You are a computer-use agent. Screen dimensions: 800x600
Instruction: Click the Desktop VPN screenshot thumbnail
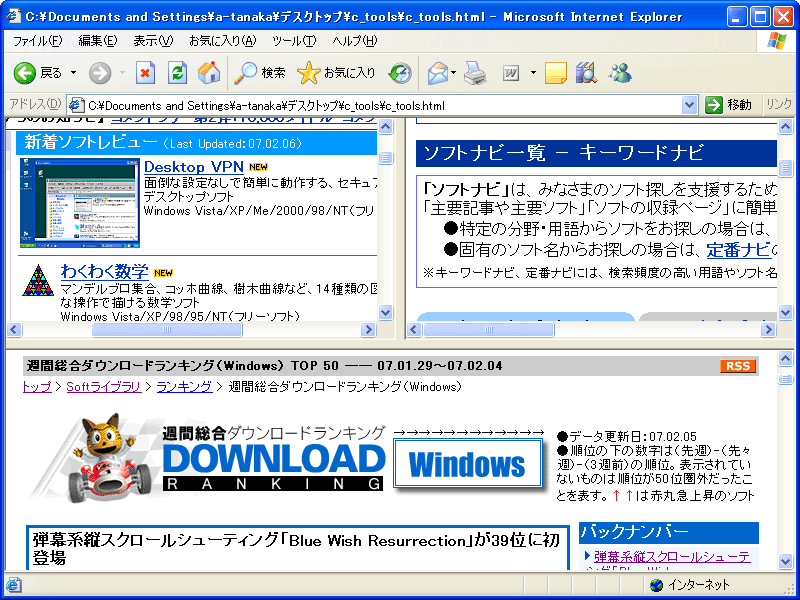(80, 203)
